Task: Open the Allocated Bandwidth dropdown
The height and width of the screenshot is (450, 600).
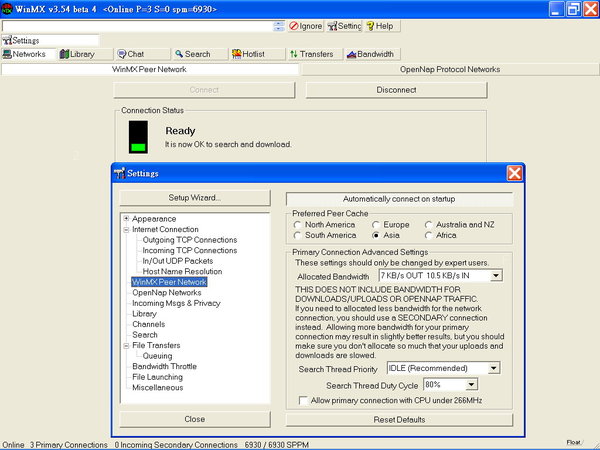Action: [x=496, y=276]
